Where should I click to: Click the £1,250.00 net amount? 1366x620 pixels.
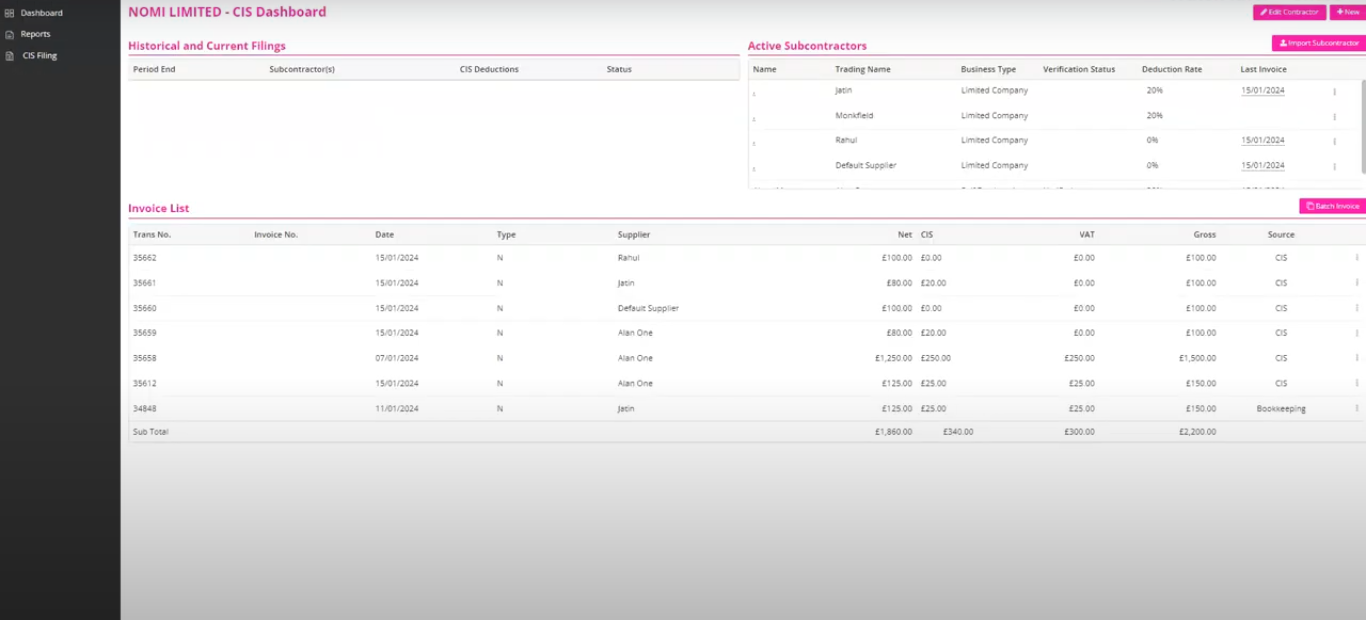pyautogui.click(x=893, y=358)
